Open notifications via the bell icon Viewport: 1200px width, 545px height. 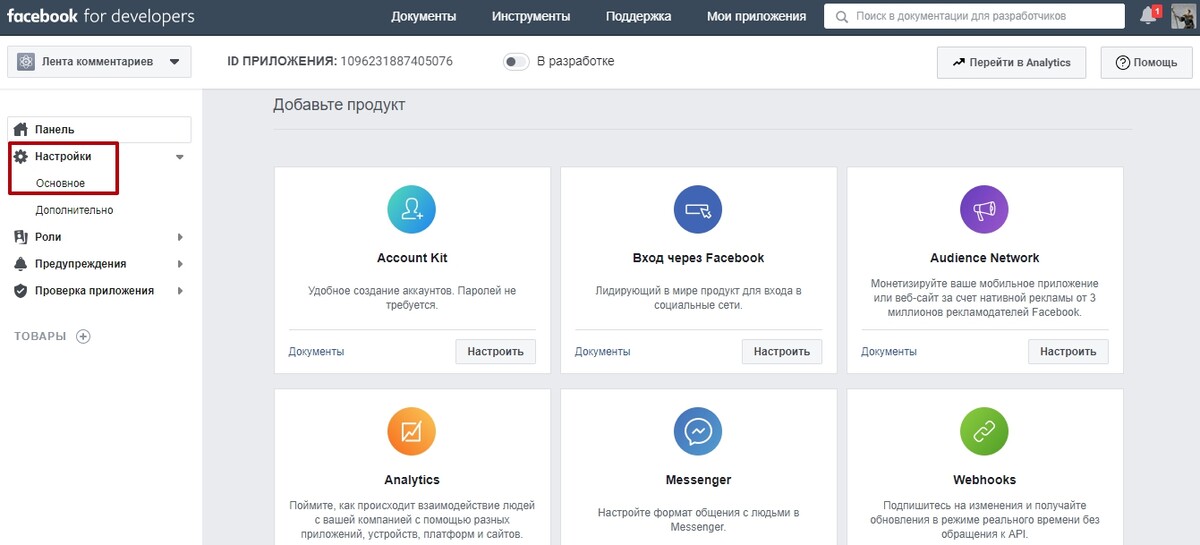click(x=1149, y=16)
